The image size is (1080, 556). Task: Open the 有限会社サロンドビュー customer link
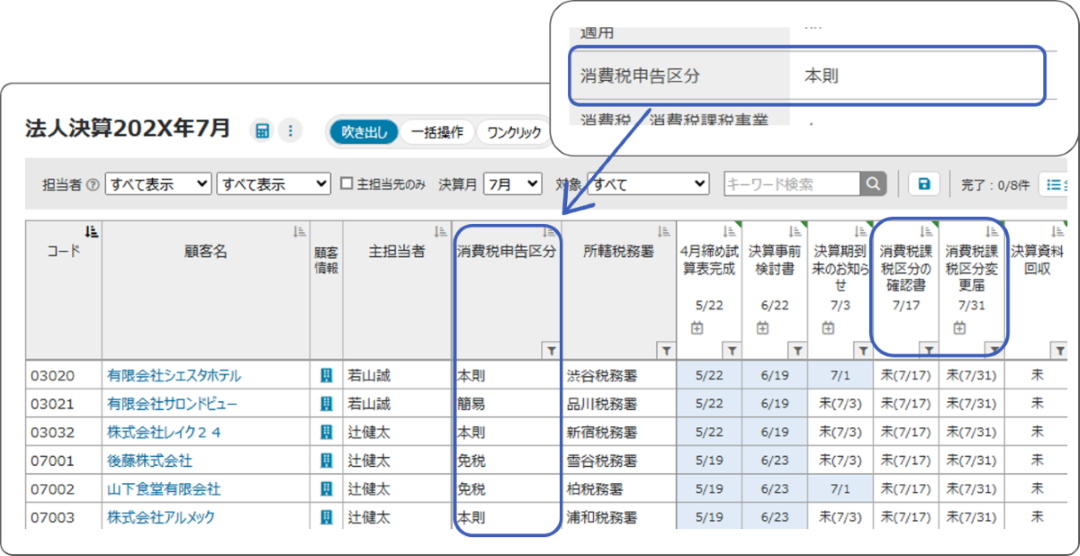172,404
